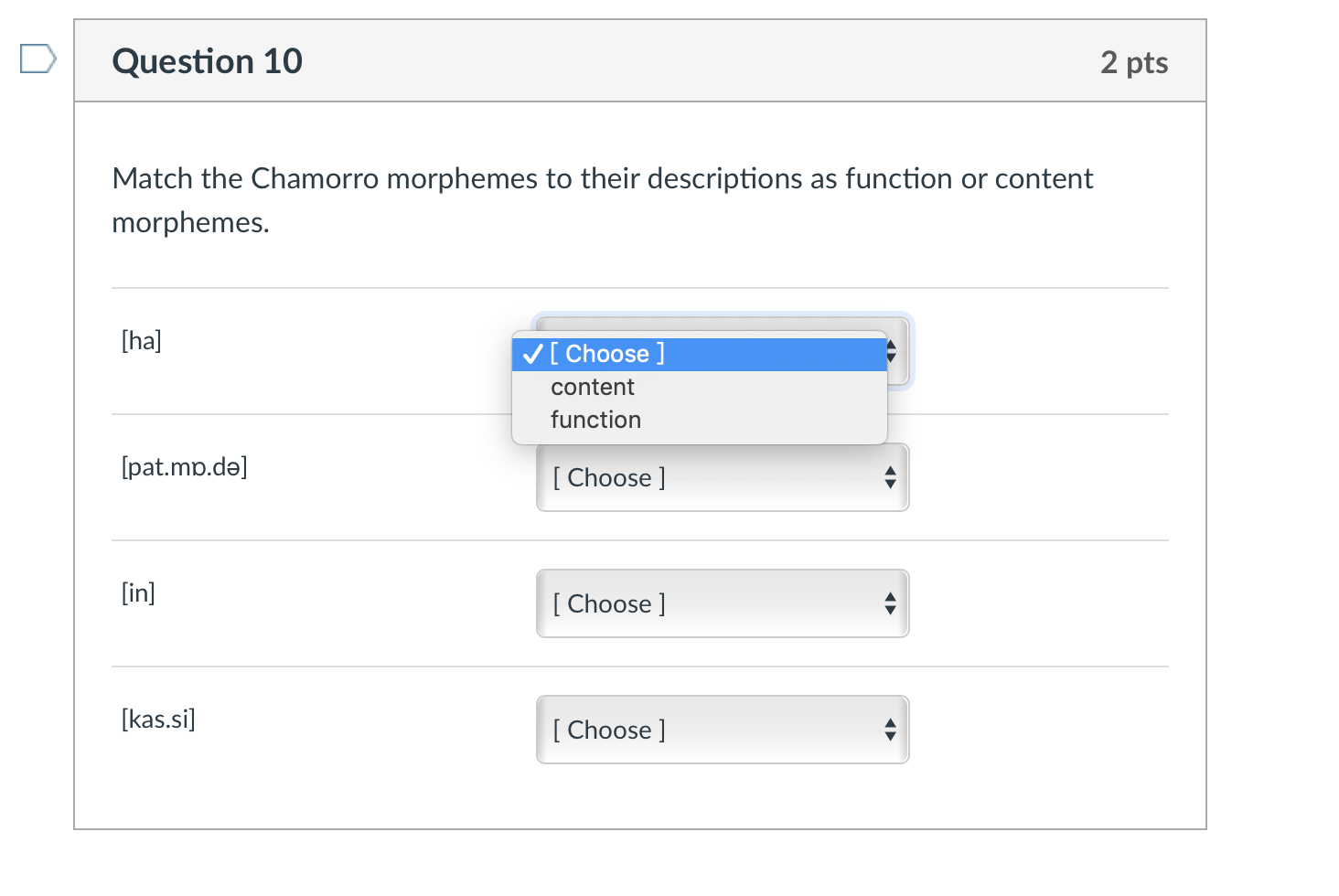1339x896 pixels.
Task: Click the "2 pts" points label
Action: [1134, 62]
